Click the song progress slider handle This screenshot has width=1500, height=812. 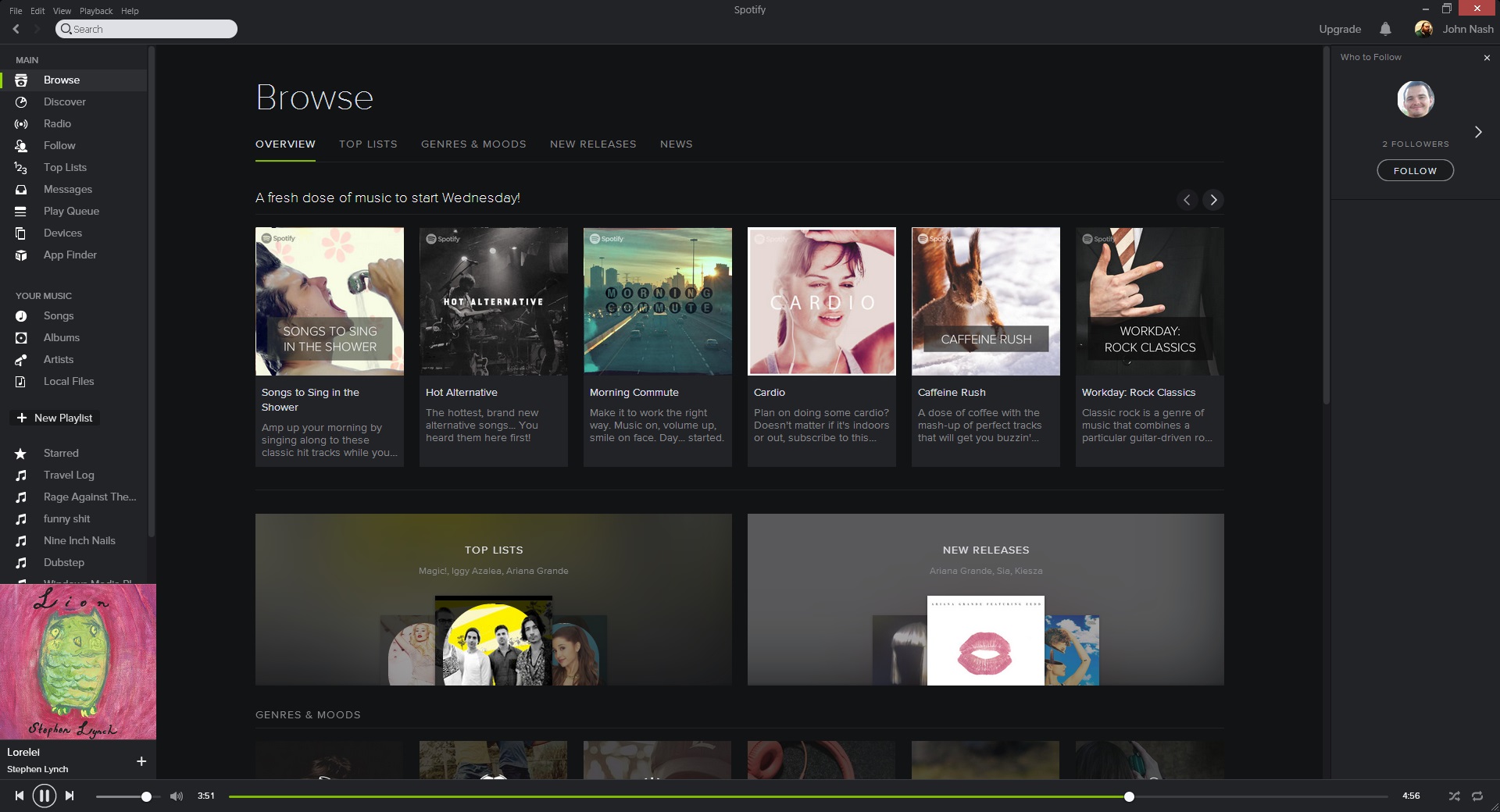pos(1129,796)
